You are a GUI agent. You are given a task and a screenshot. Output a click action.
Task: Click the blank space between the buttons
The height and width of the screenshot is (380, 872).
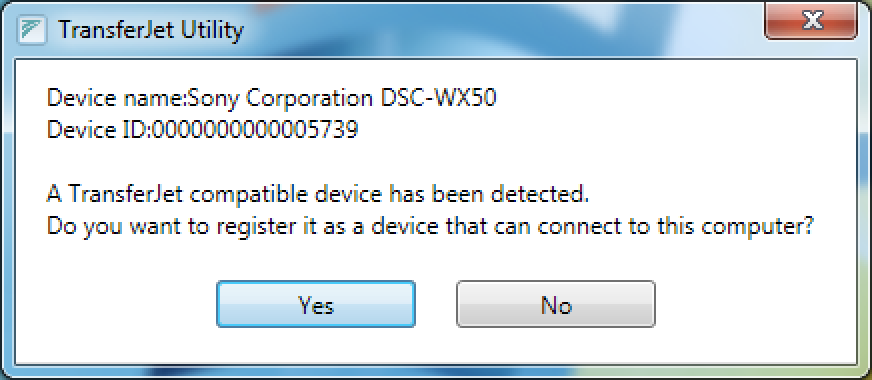point(435,304)
